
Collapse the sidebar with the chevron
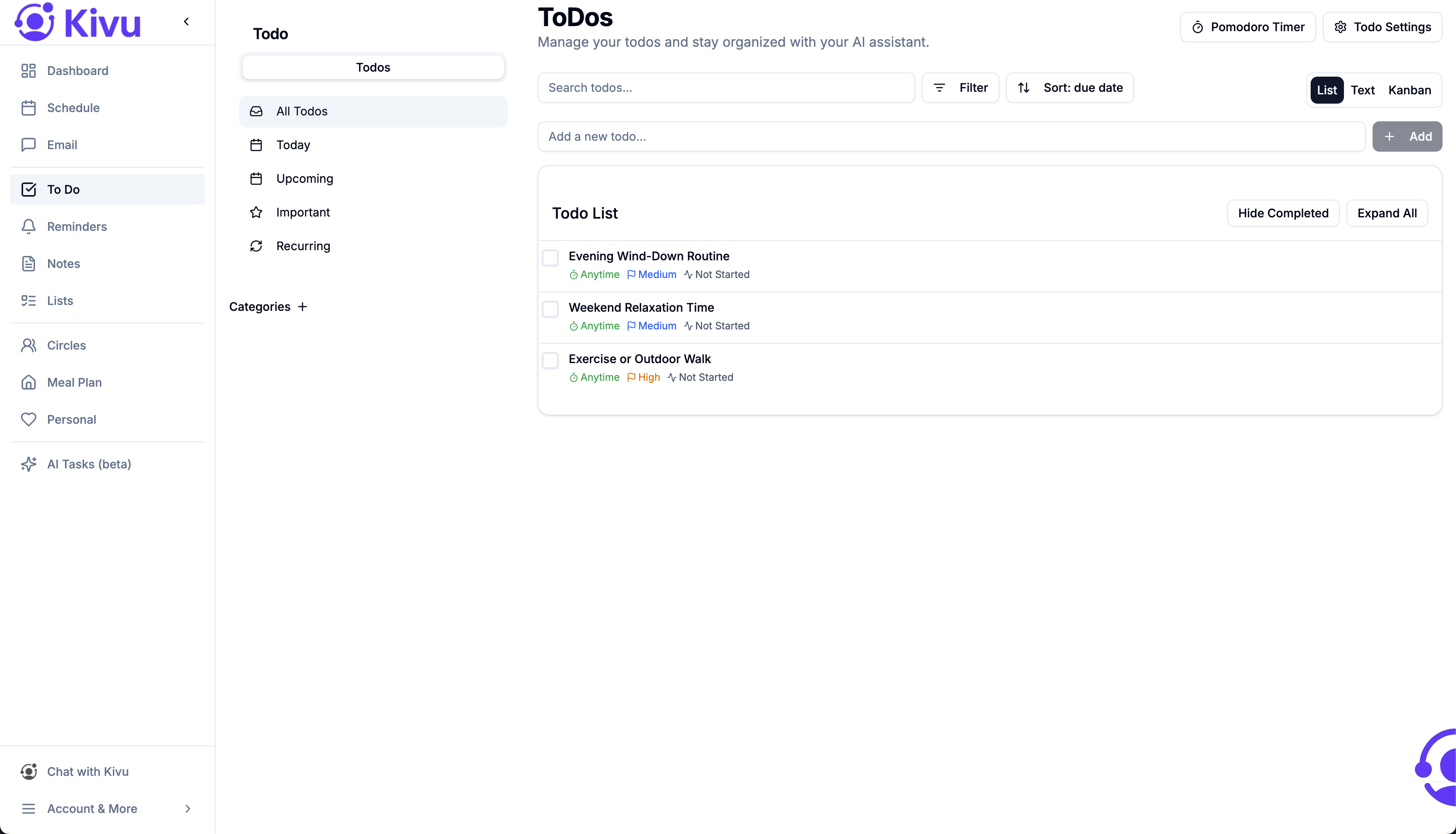point(186,21)
